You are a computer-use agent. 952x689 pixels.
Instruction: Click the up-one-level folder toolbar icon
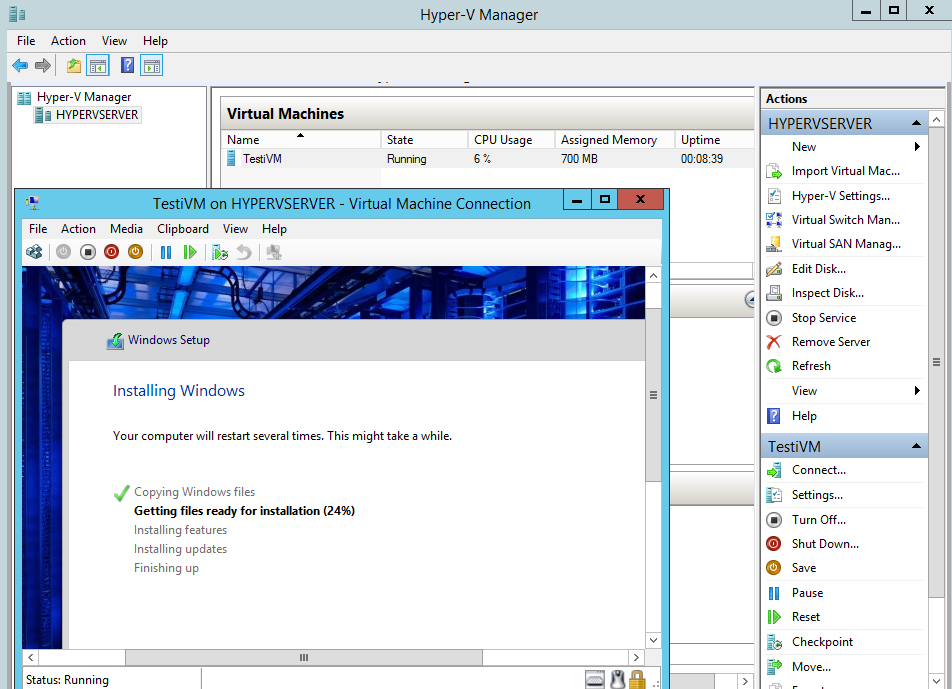click(x=73, y=66)
